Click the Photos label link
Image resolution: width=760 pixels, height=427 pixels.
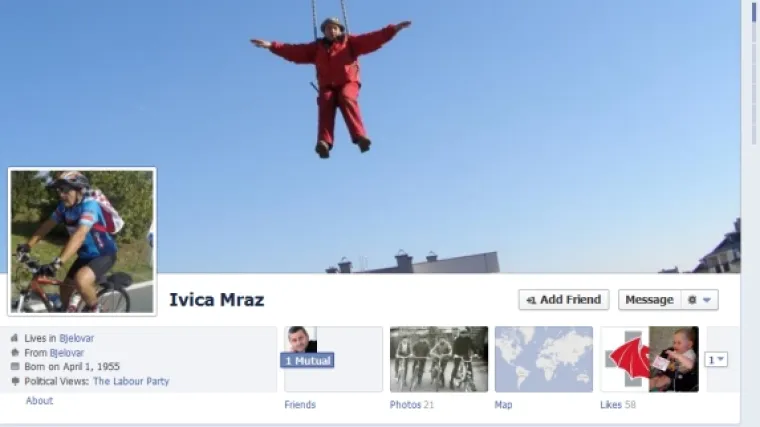(x=405, y=405)
